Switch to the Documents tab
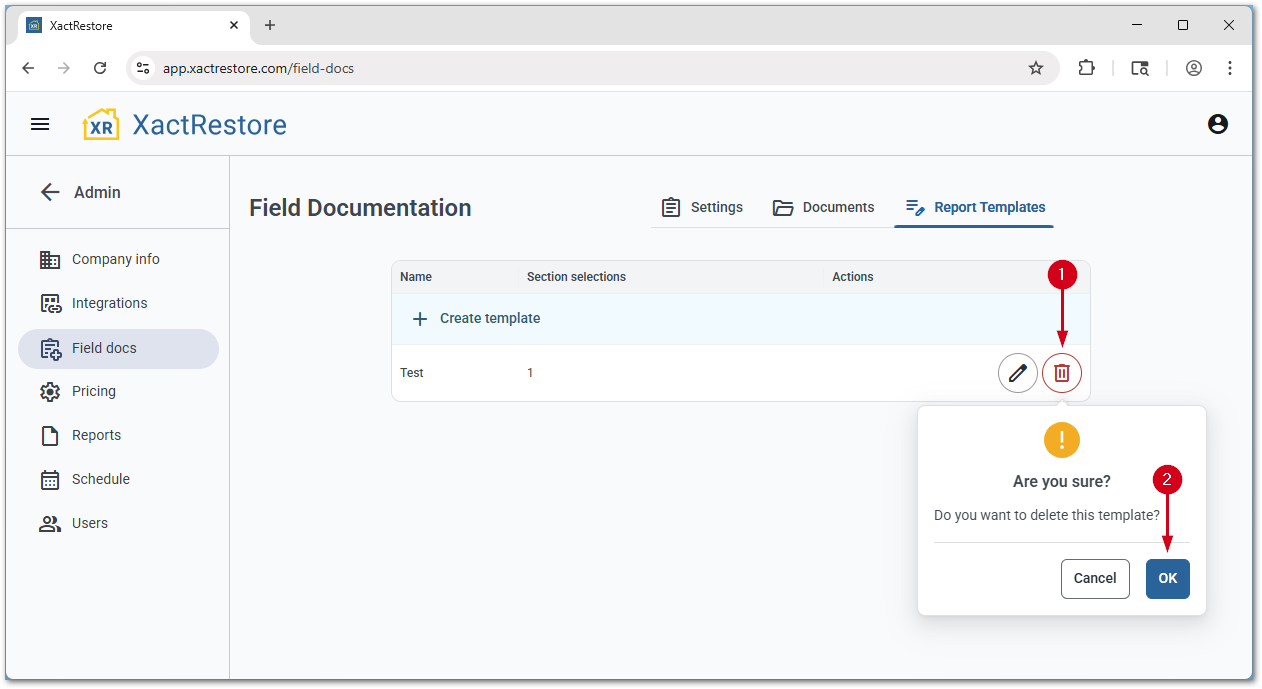Viewport: 1262px width, 689px height. 824,207
